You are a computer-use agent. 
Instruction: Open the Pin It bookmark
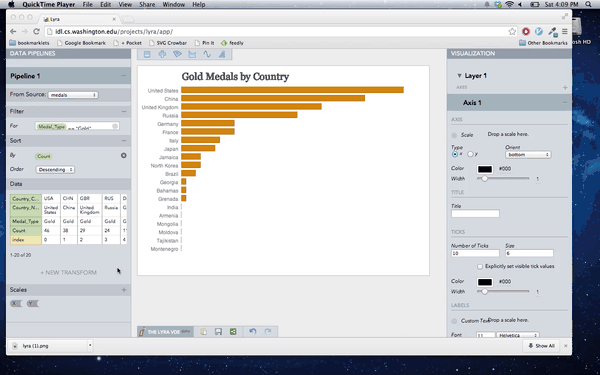point(204,43)
